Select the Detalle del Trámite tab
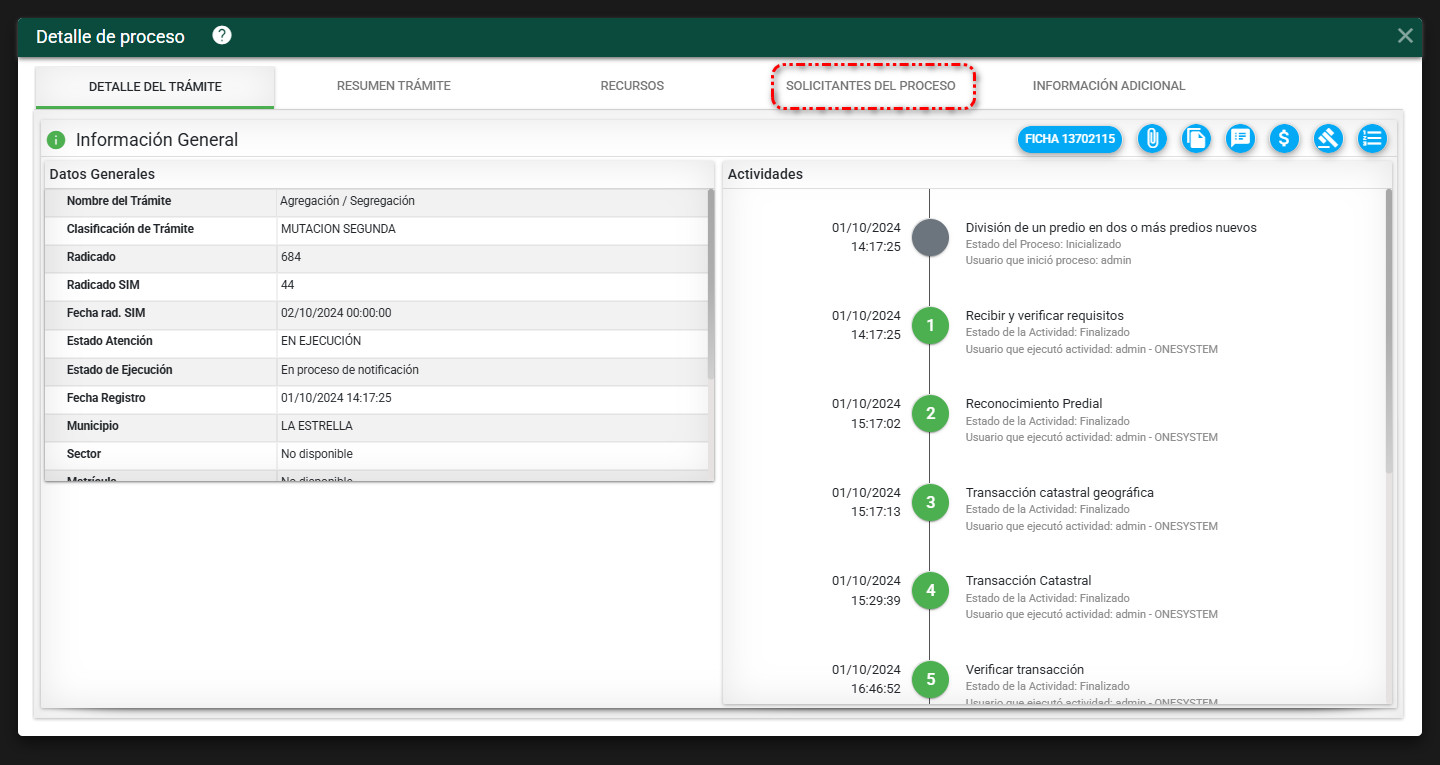The height and width of the screenshot is (765, 1440). click(155, 87)
